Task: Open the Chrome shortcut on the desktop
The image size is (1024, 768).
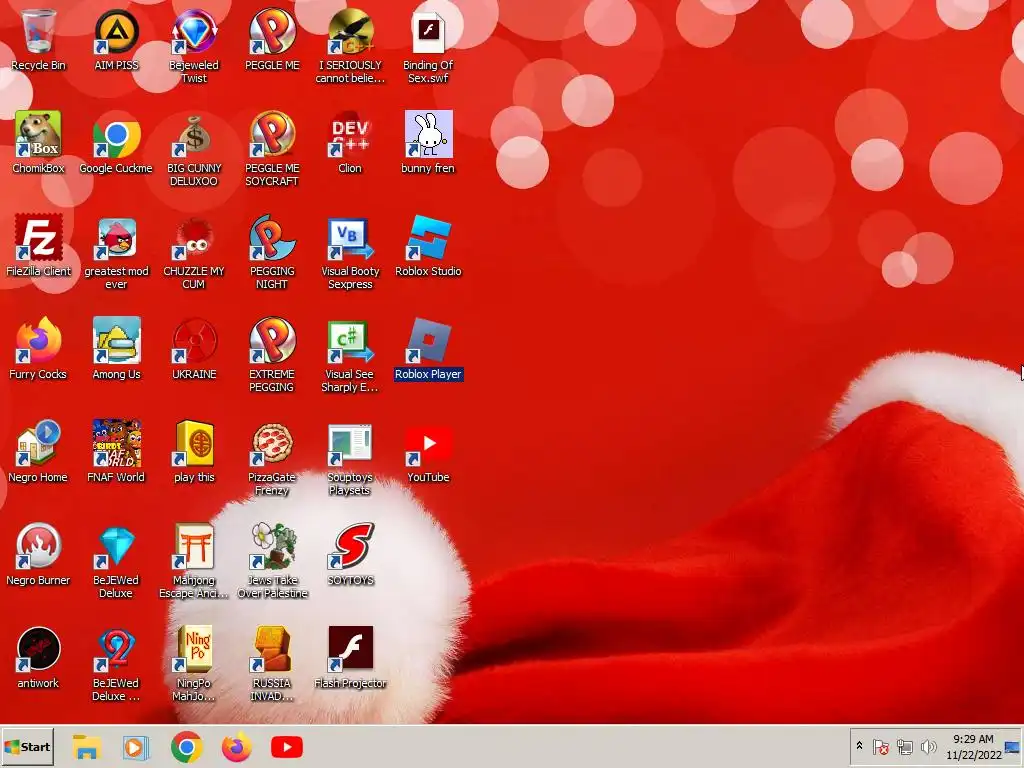Action: point(116,142)
